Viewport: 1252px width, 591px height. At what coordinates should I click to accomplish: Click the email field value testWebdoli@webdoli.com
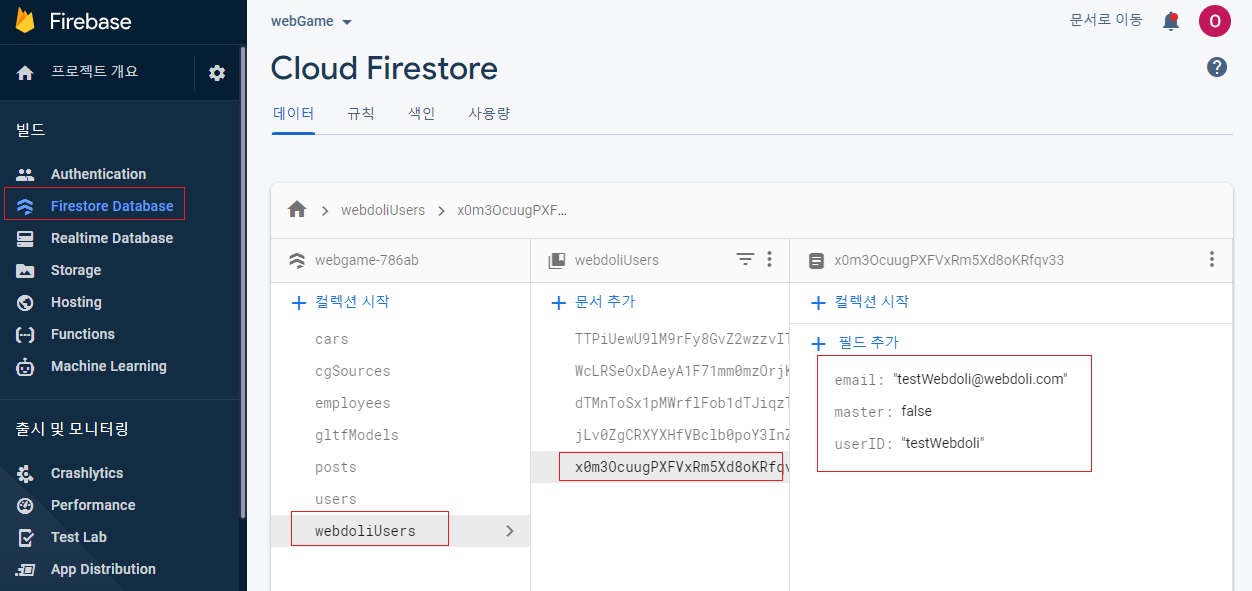tap(980, 380)
